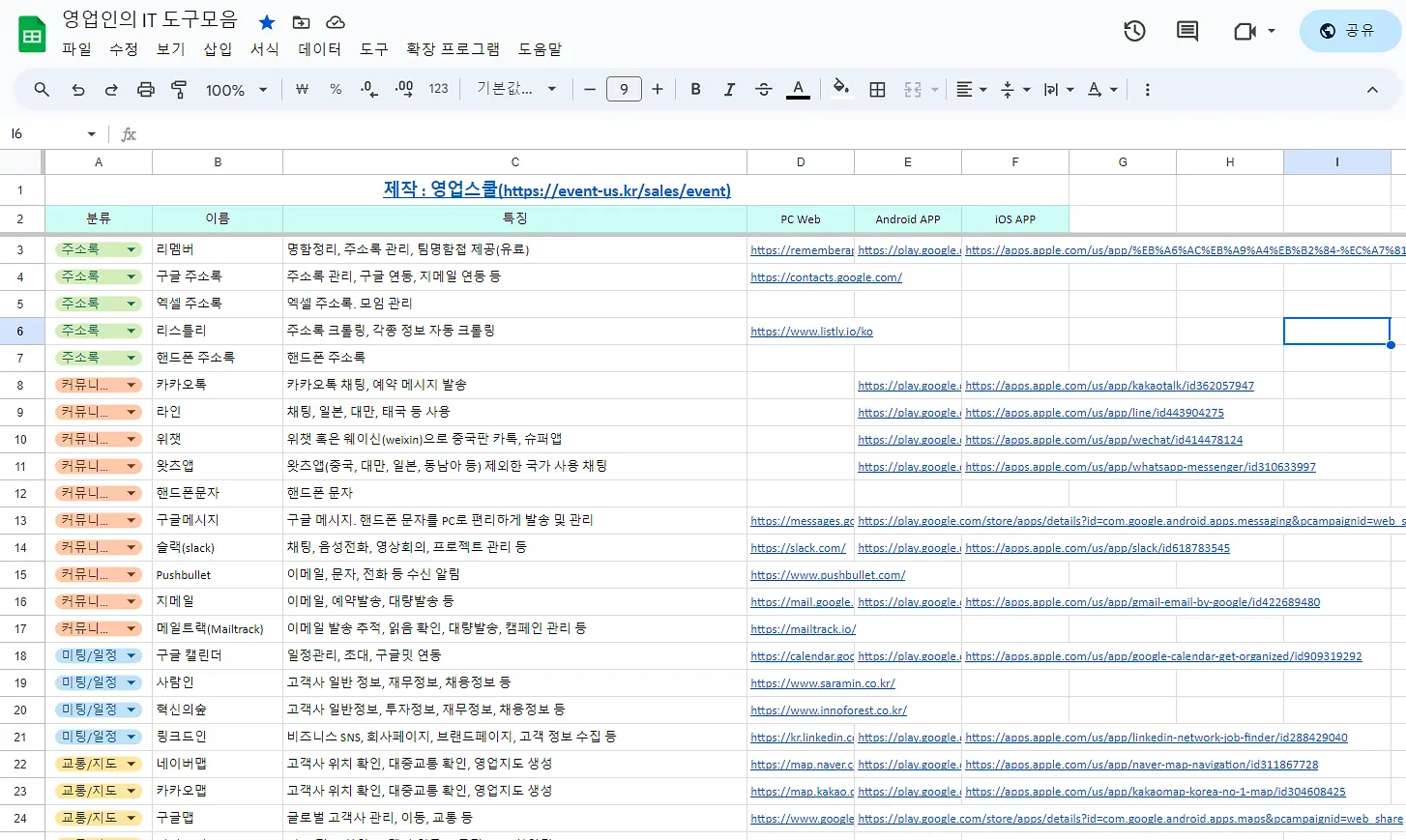The image size is (1406, 840).
Task: Click the font size input field
Action: pos(624,89)
